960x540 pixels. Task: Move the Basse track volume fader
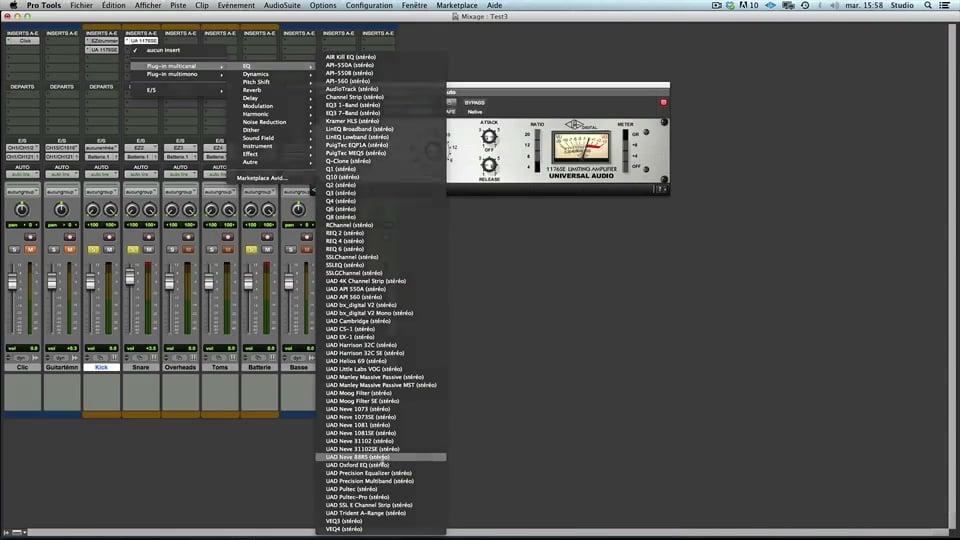289,282
